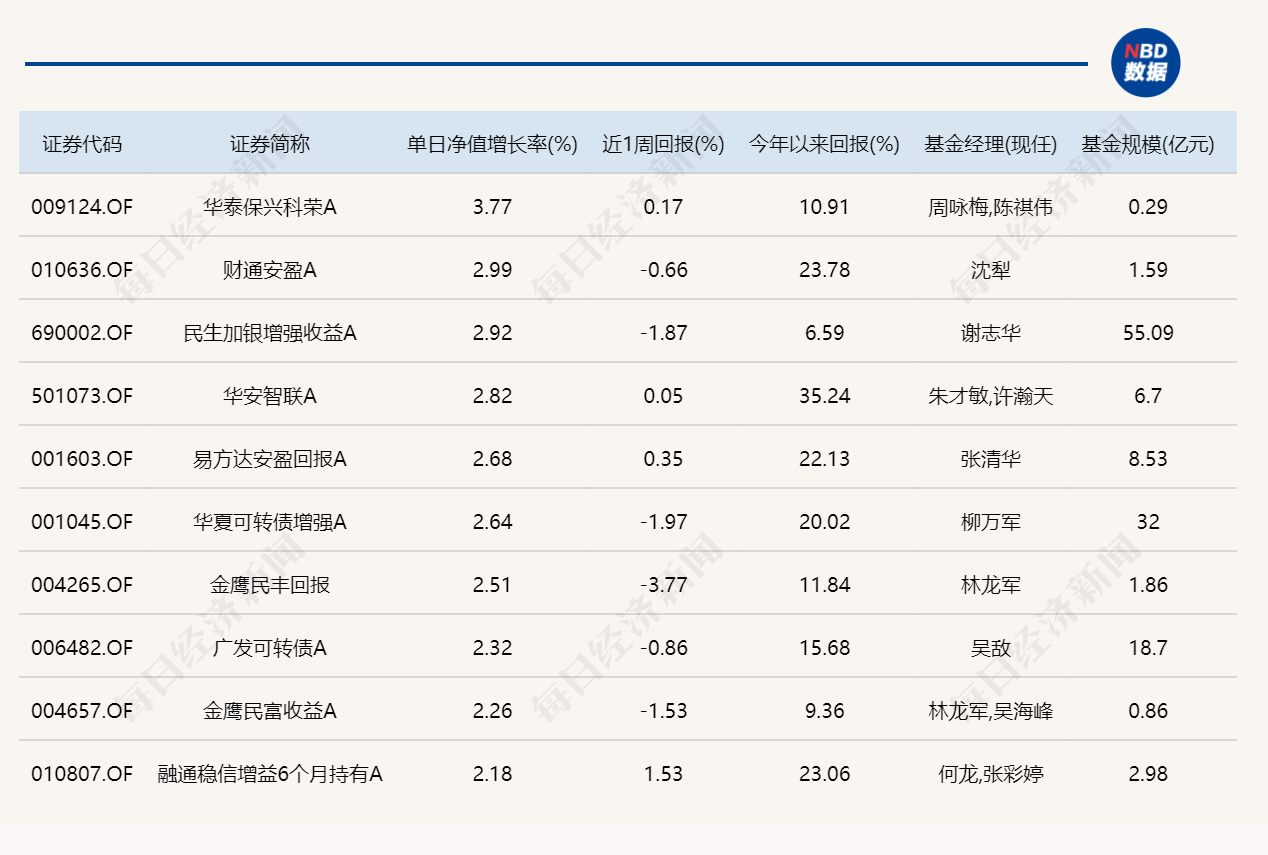
Task: Click weekly return value 0.35
Action: [x=663, y=459]
